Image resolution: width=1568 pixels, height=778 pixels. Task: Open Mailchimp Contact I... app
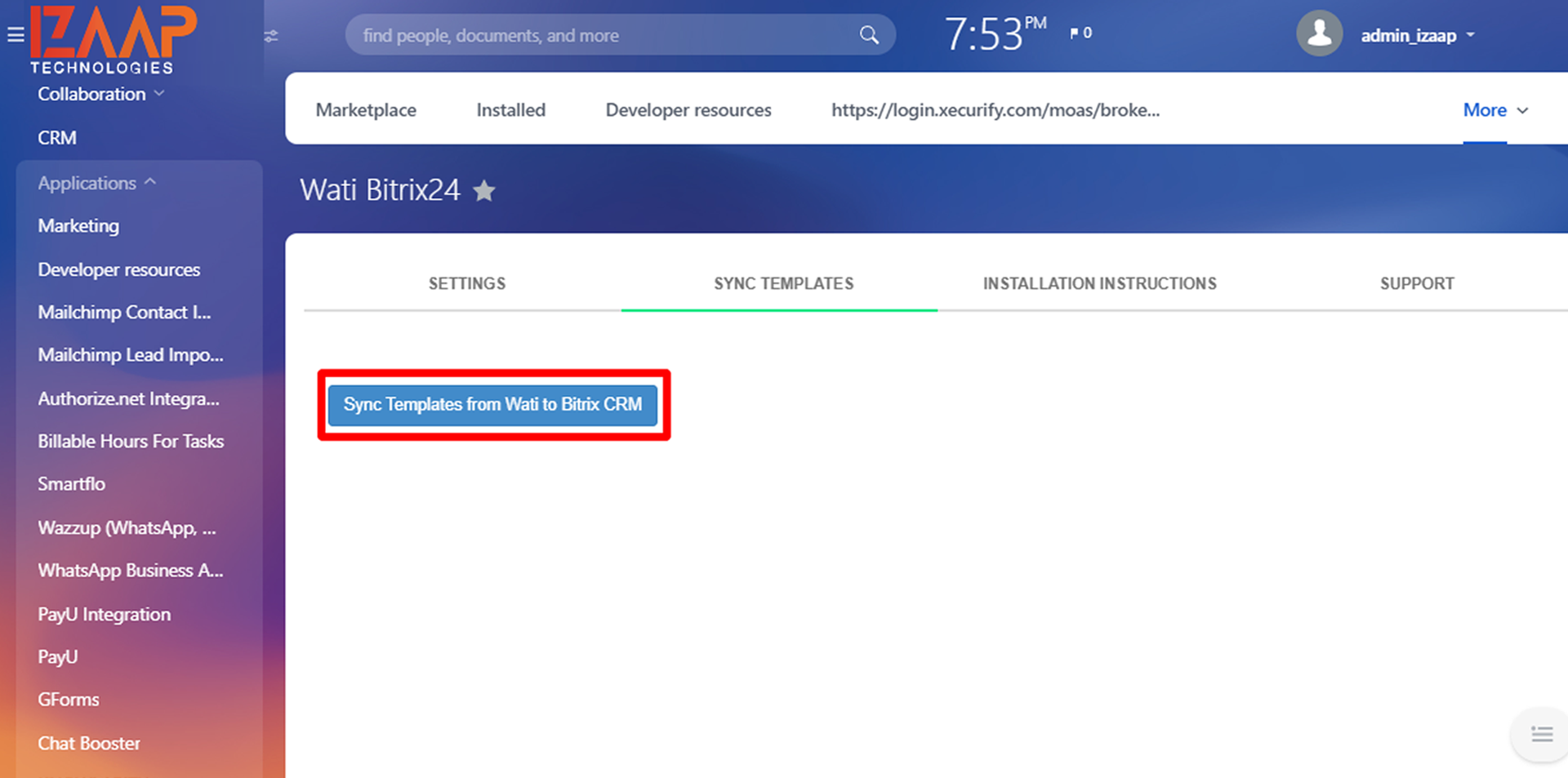point(124,313)
